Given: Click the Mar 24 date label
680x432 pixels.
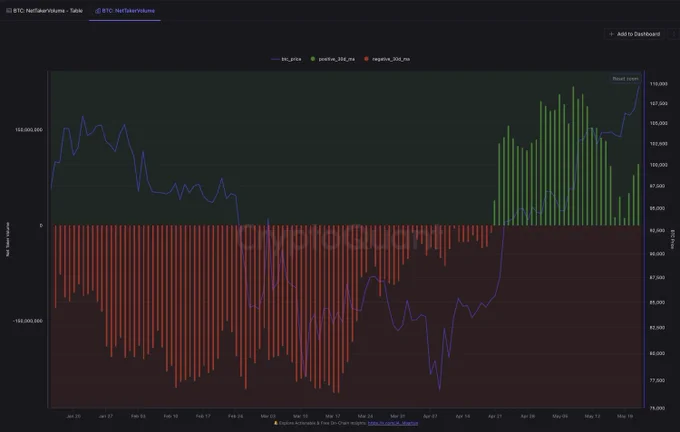Looking at the screenshot, I should pyautogui.click(x=365, y=416).
